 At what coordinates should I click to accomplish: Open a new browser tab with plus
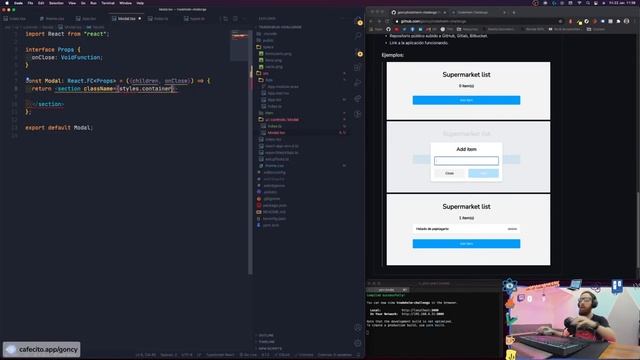[513, 12]
